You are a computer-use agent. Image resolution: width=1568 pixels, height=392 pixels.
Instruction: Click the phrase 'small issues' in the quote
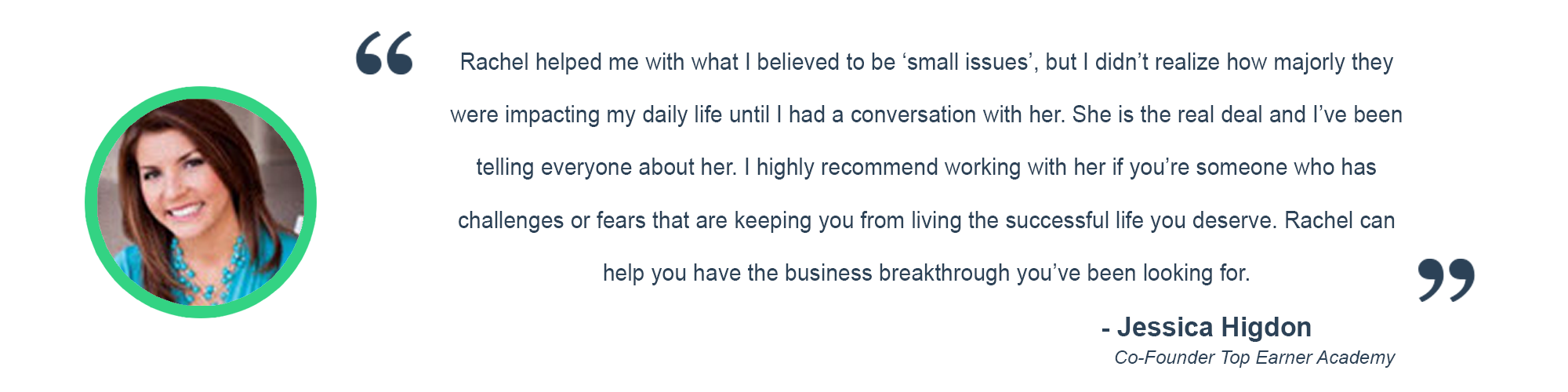coord(968,62)
